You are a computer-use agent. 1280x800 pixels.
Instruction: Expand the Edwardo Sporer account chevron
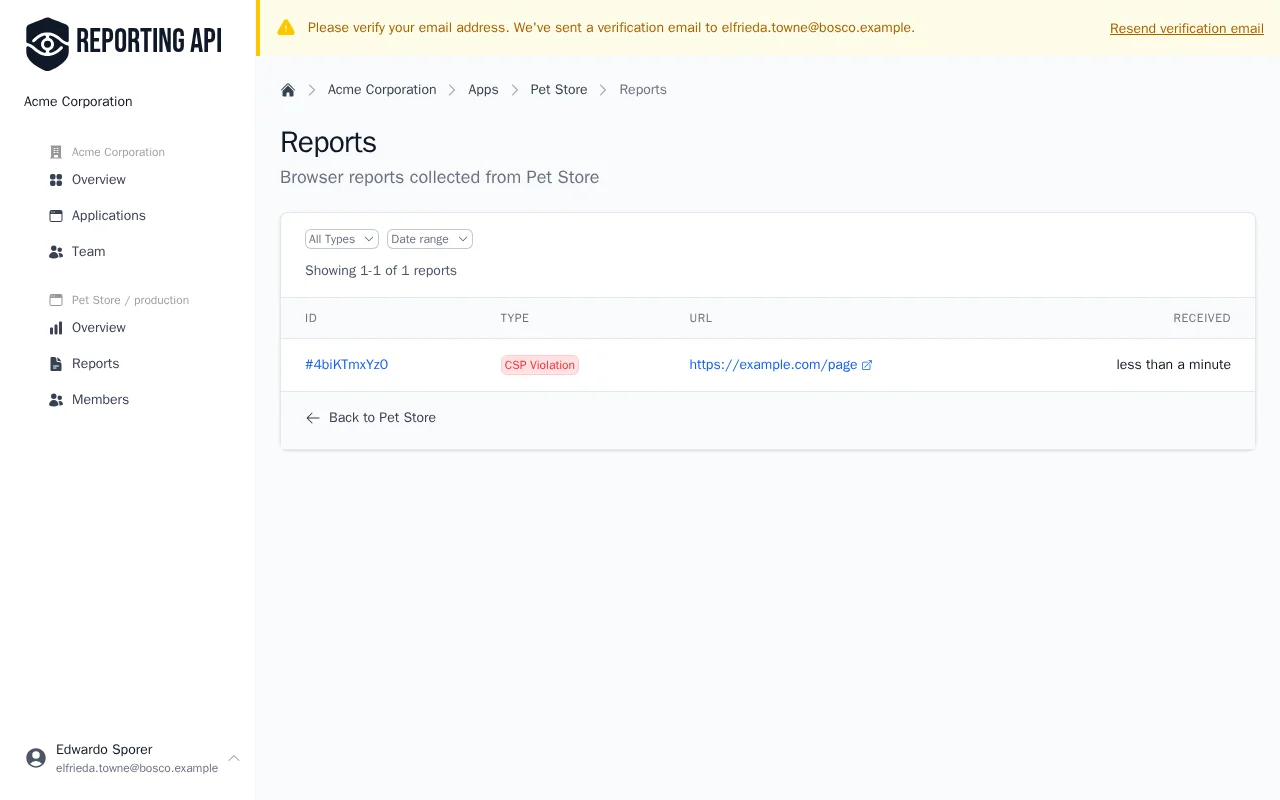tap(234, 758)
